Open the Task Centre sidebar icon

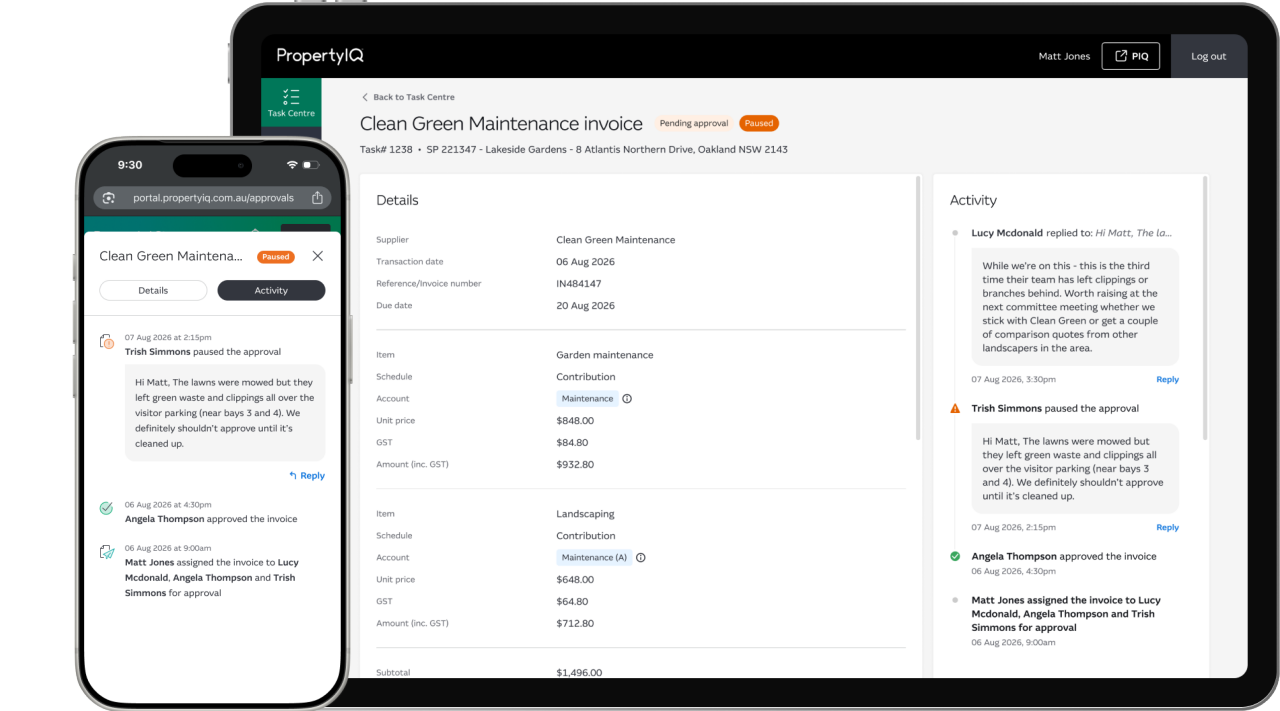(291, 103)
